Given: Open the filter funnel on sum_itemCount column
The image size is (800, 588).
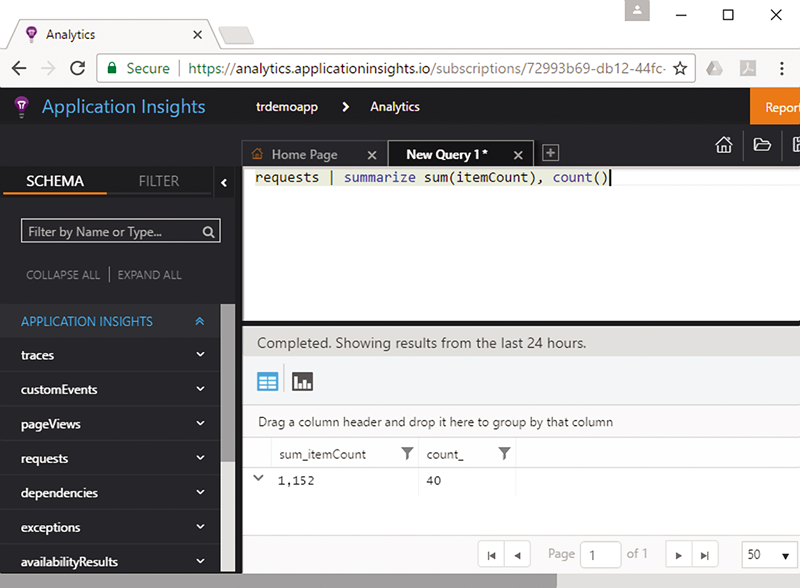Looking at the screenshot, I should tap(406, 453).
